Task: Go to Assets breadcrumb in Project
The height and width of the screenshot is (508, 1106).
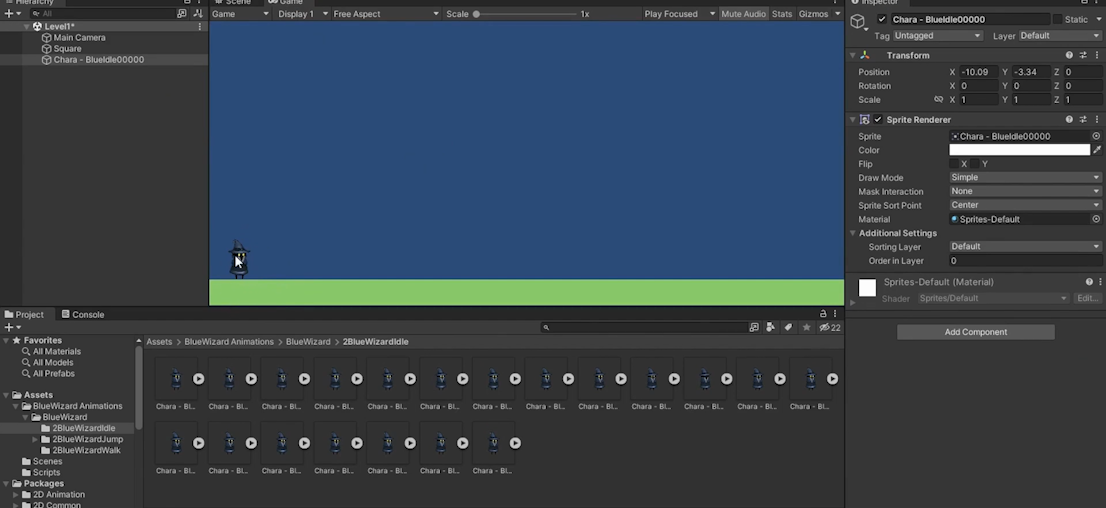Action: (159, 341)
